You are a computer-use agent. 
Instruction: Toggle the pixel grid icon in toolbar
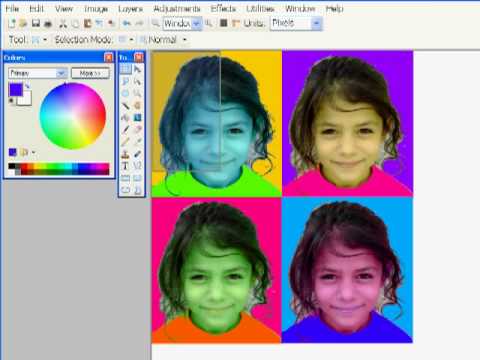224,23
